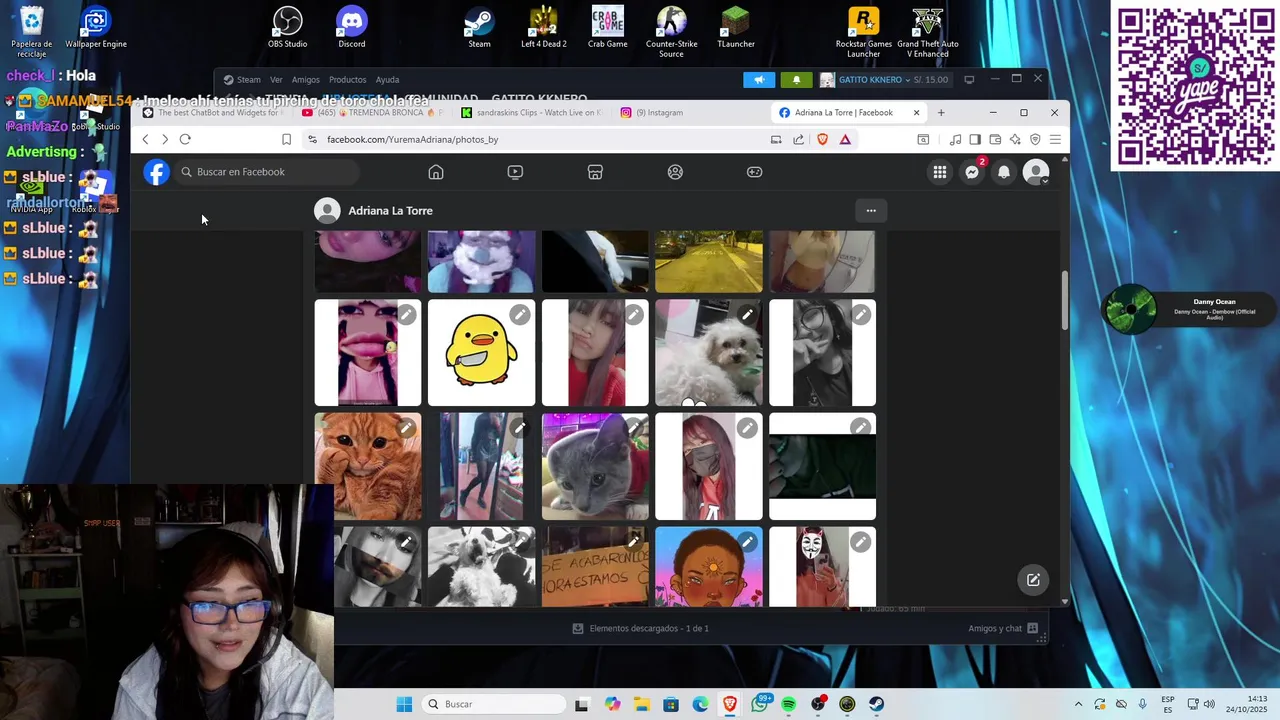Open Left 4 Dead 2 desktop shortcut

[x=543, y=28]
